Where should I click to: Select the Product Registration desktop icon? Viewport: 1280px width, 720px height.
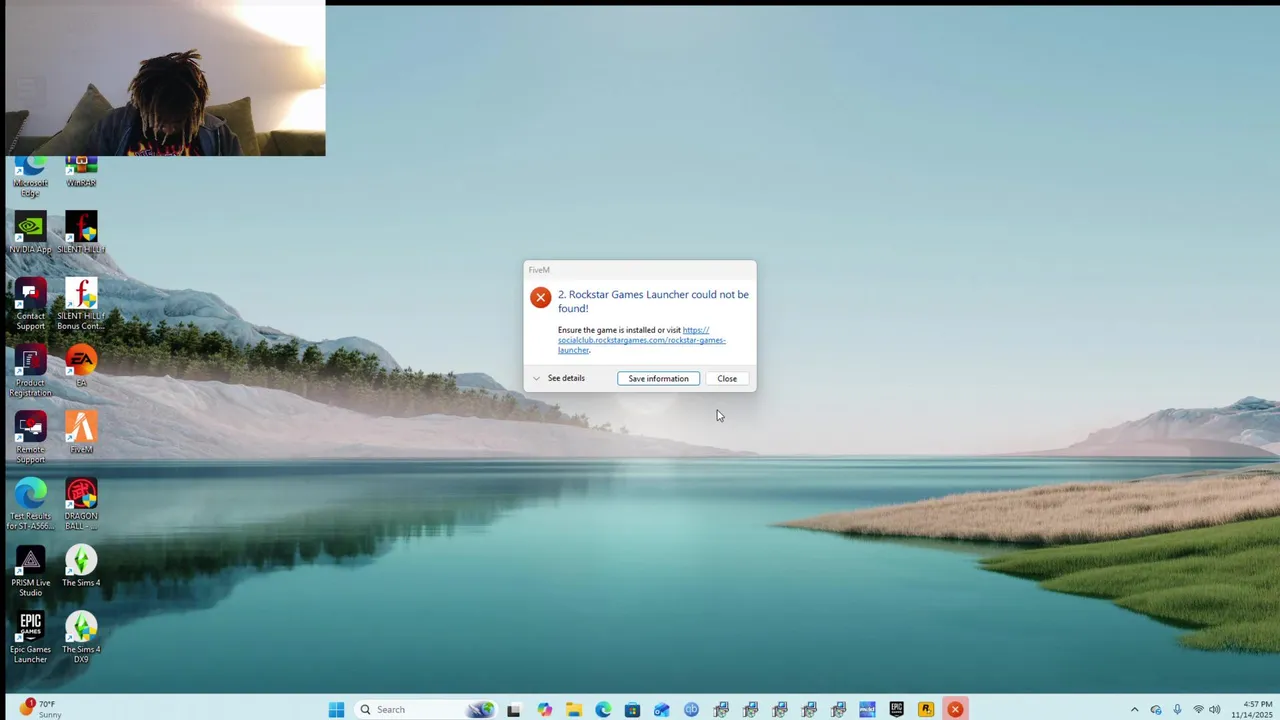(x=30, y=371)
